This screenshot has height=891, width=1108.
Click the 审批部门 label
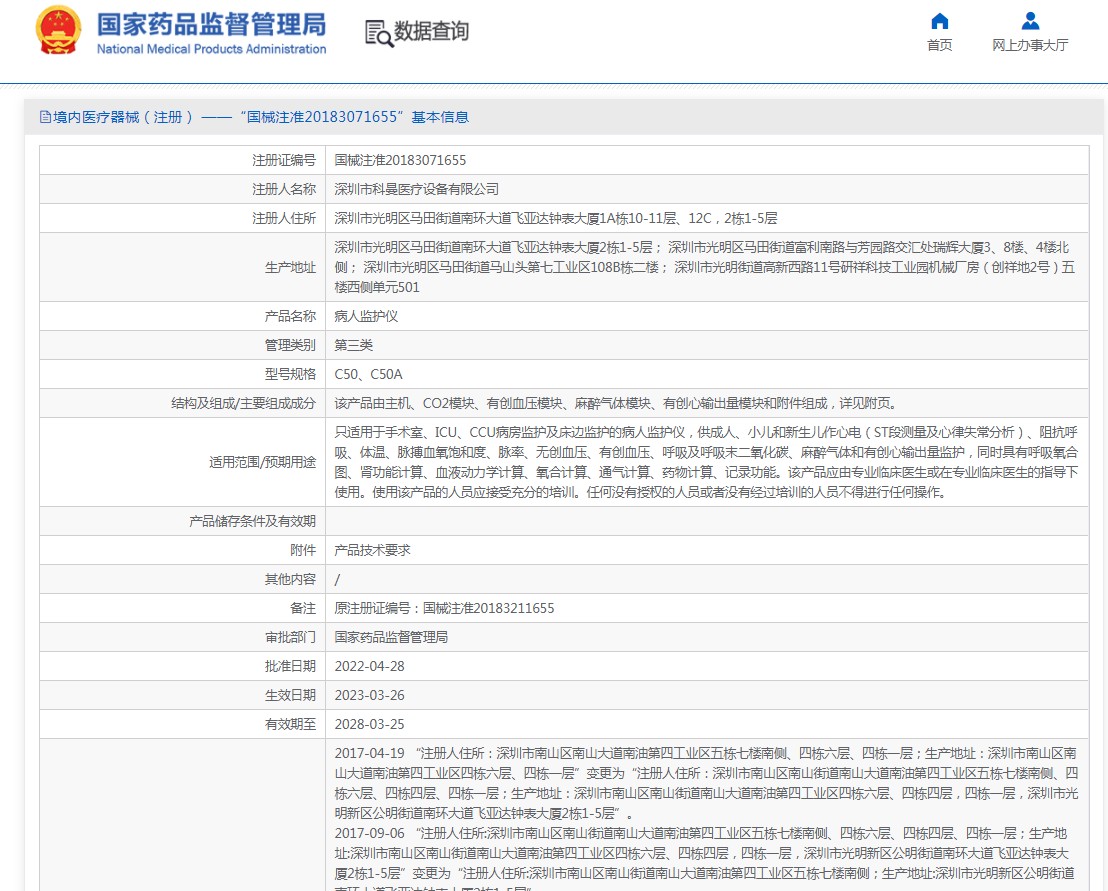pyautogui.click(x=290, y=637)
